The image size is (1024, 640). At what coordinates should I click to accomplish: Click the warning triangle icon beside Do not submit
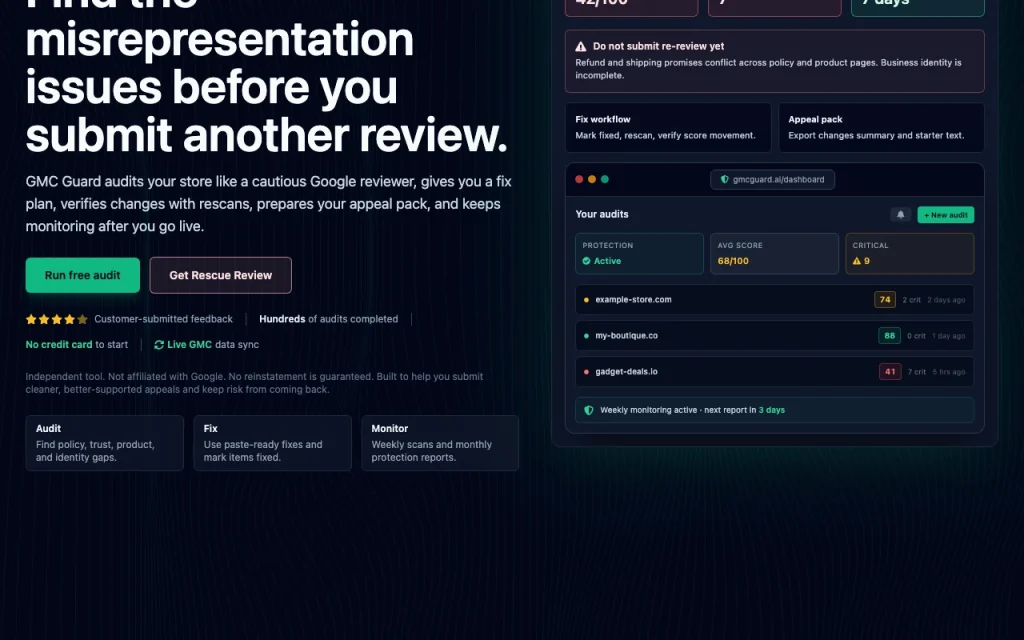pos(581,46)
